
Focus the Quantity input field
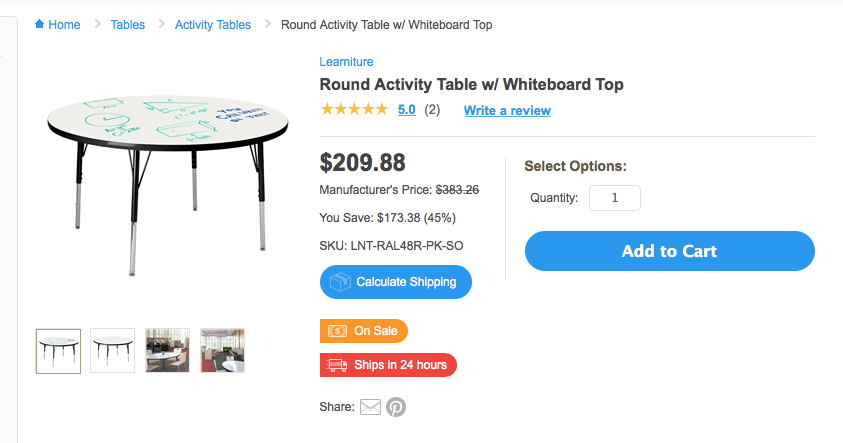coord(614,198)
